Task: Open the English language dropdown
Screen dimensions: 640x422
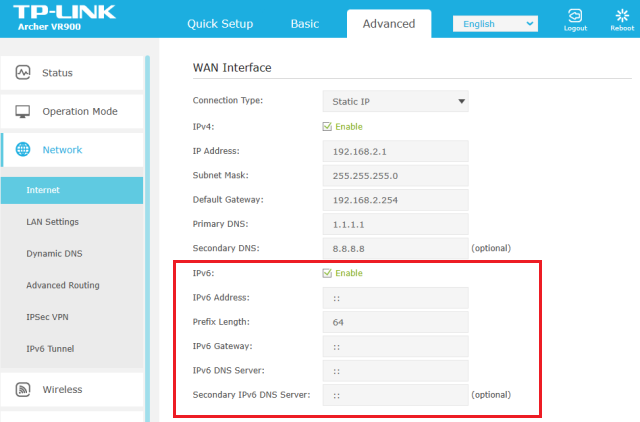Action: [494, 24]
